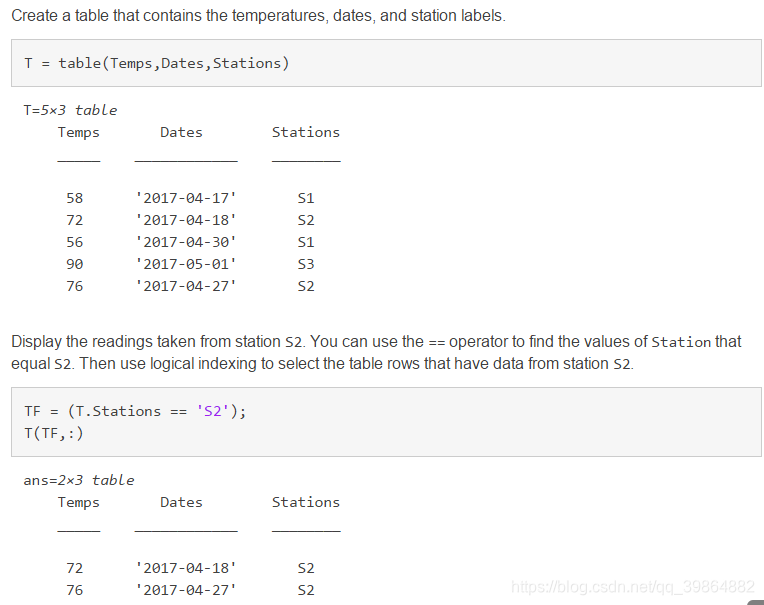This screenshot has height=605, width=764.
Task: Click the temperature value 90
Action: pyautogui.click(x=75, y=264)
